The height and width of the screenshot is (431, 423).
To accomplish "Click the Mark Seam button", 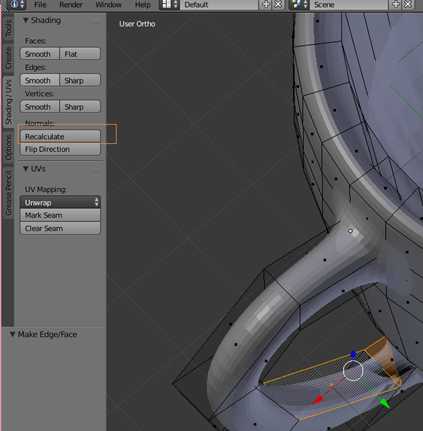I will (60, 215).
